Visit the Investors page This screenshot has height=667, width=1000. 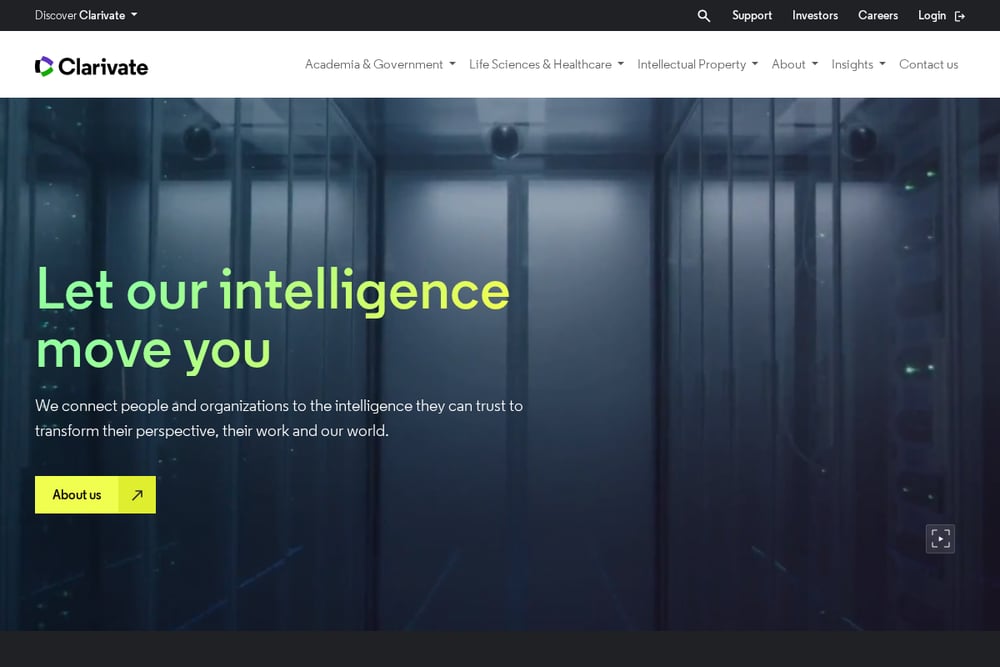click(815, 15)
